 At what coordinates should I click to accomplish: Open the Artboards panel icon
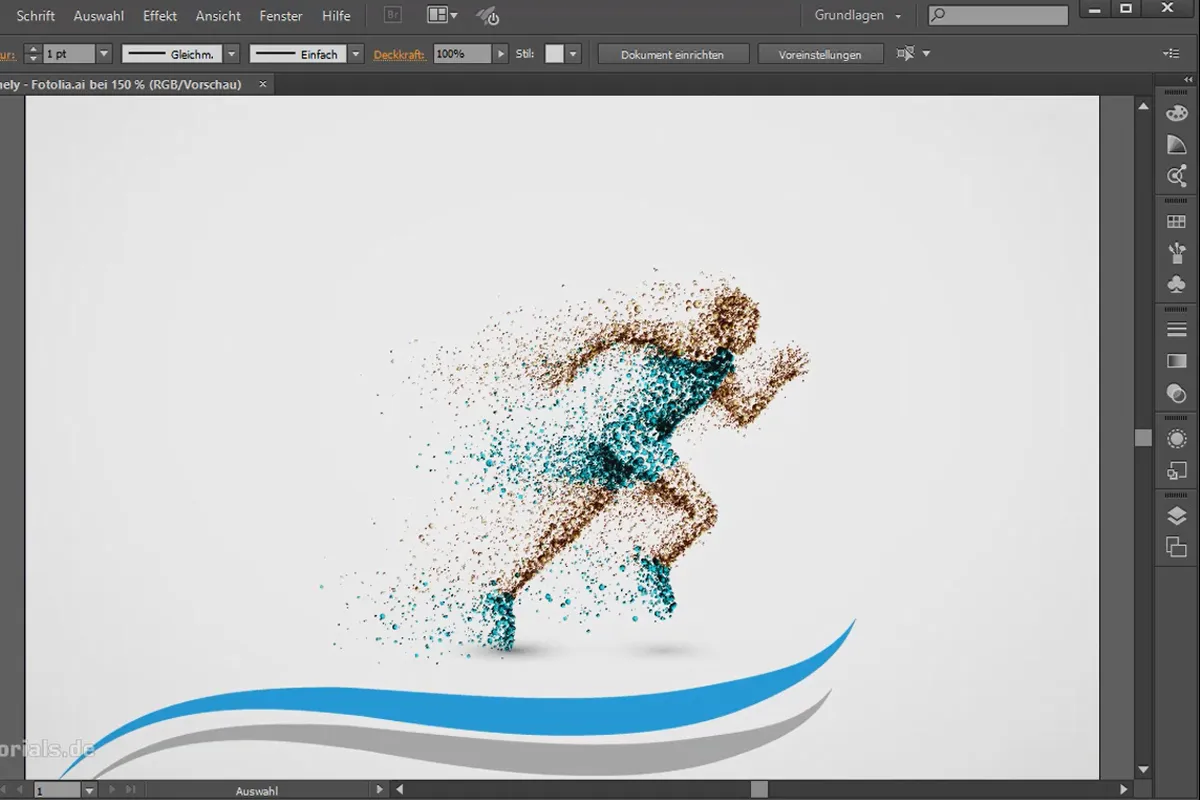(1177, 547)
